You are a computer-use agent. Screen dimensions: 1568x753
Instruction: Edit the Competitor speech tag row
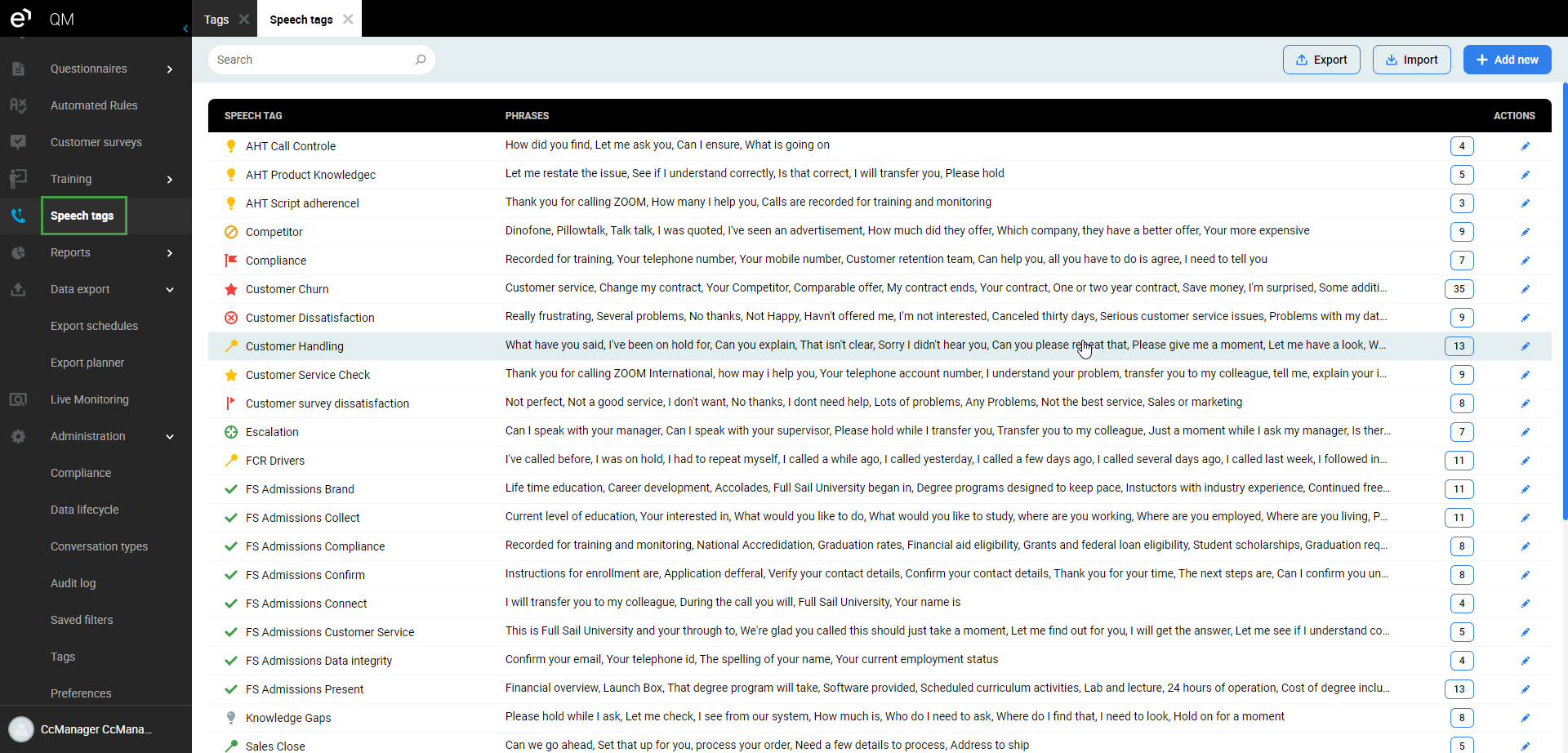click(x=1525, y=232)
